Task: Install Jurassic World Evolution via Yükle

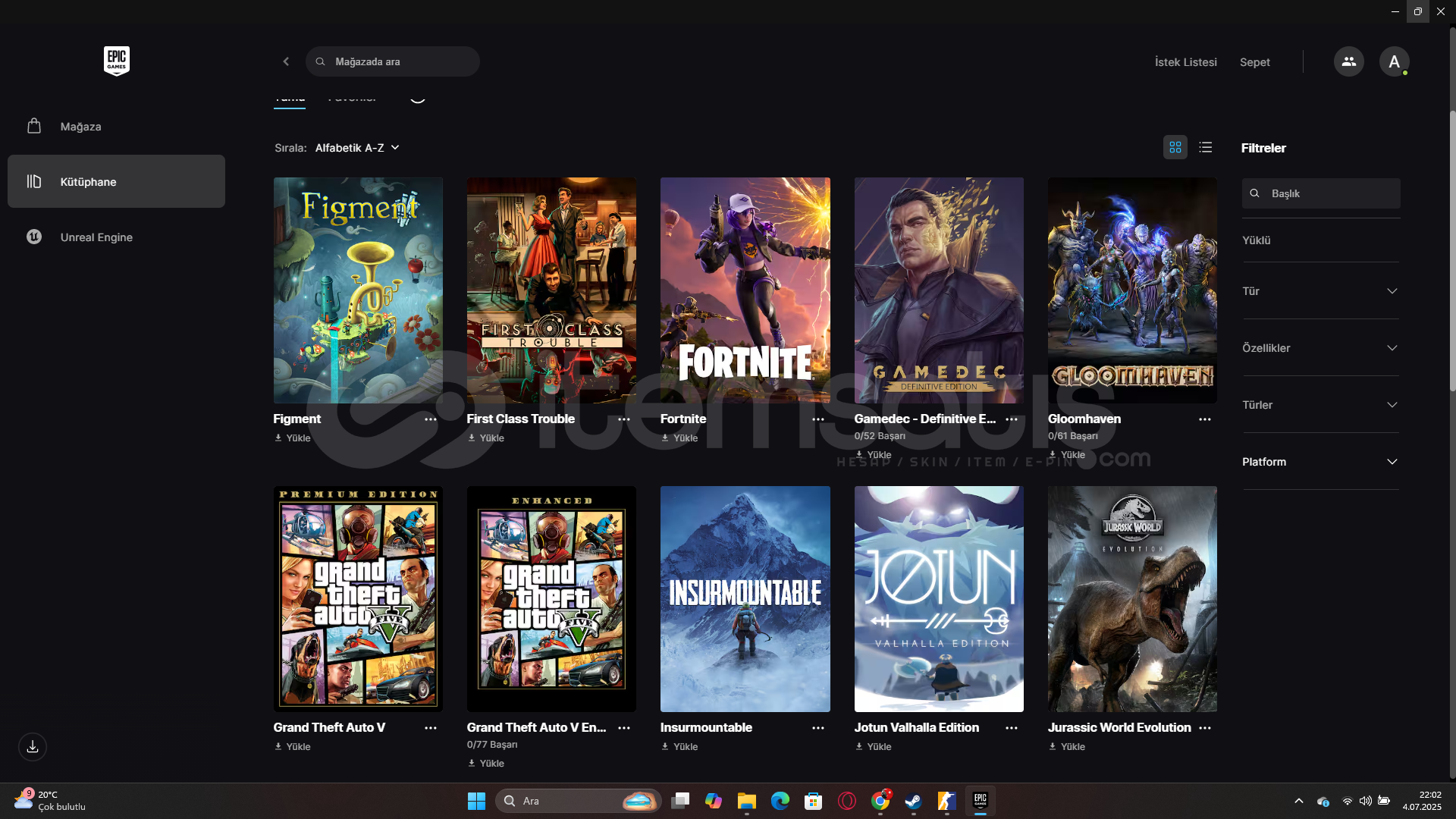Action: pyautogui.click(x=1067, y=747)
